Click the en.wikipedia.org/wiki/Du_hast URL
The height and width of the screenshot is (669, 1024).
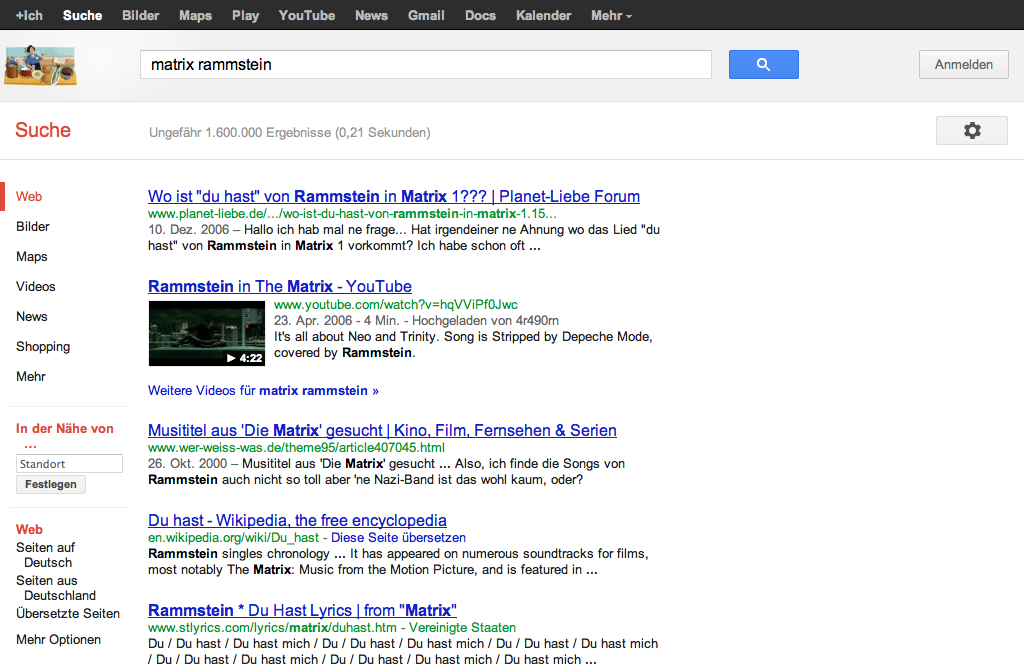click(x=233, y=538)
